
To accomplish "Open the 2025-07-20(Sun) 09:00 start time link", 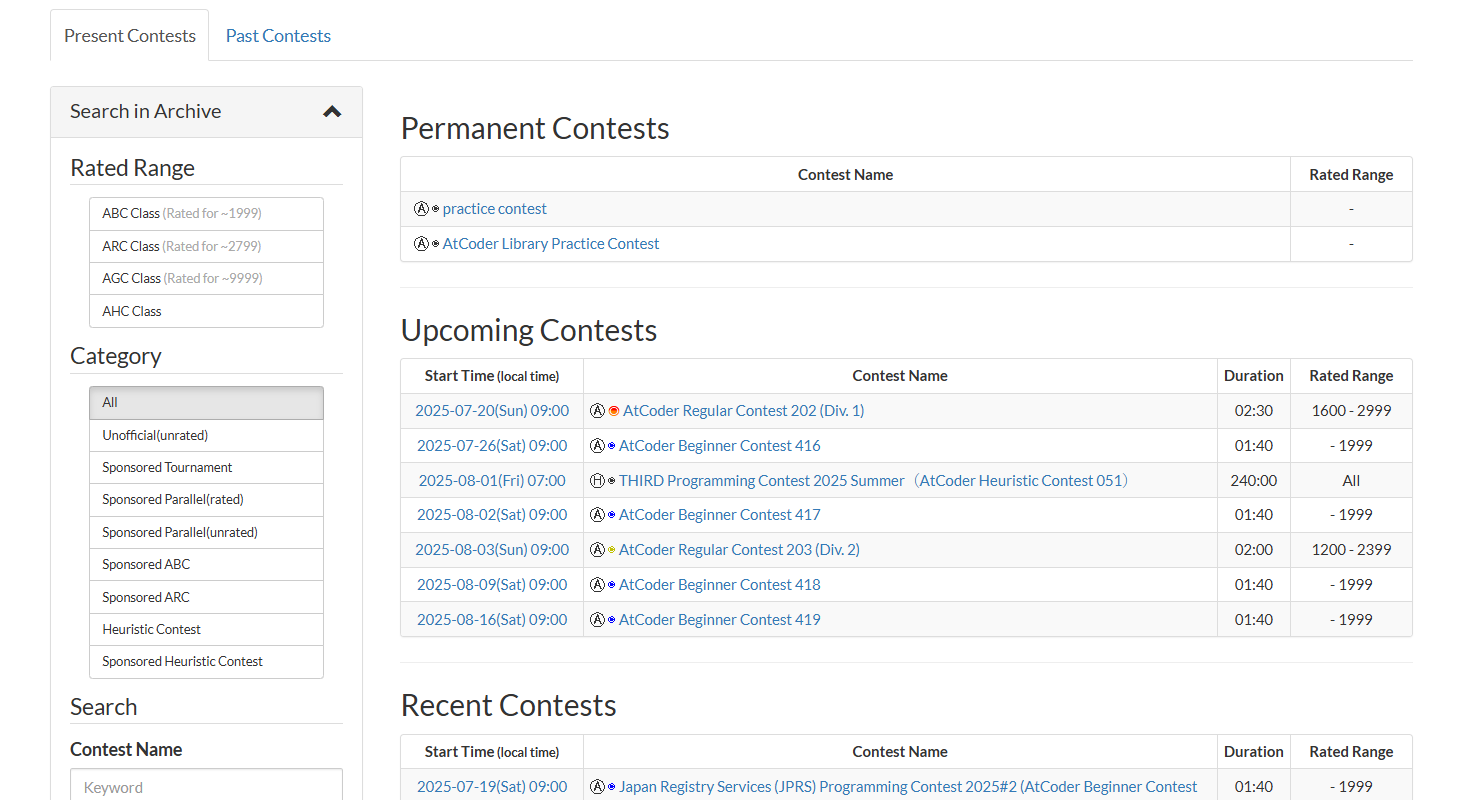I will [x=492, y=411].
